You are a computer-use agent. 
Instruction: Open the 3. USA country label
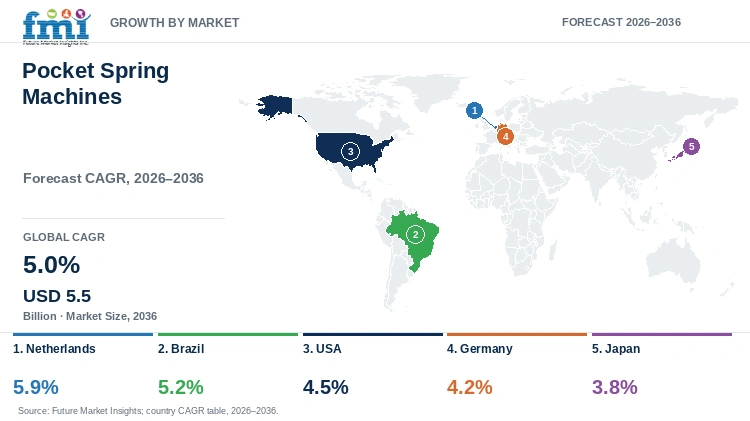(x=322, y=349)
